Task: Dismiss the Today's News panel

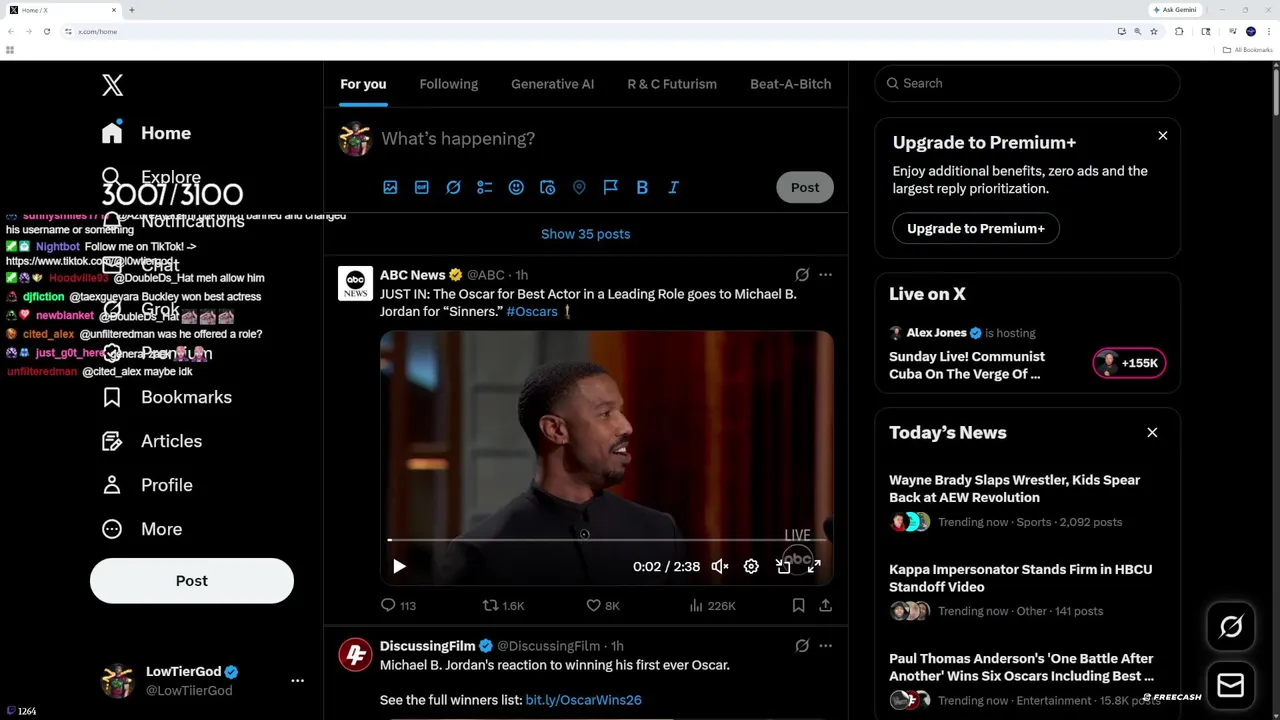Action: 1152,433
